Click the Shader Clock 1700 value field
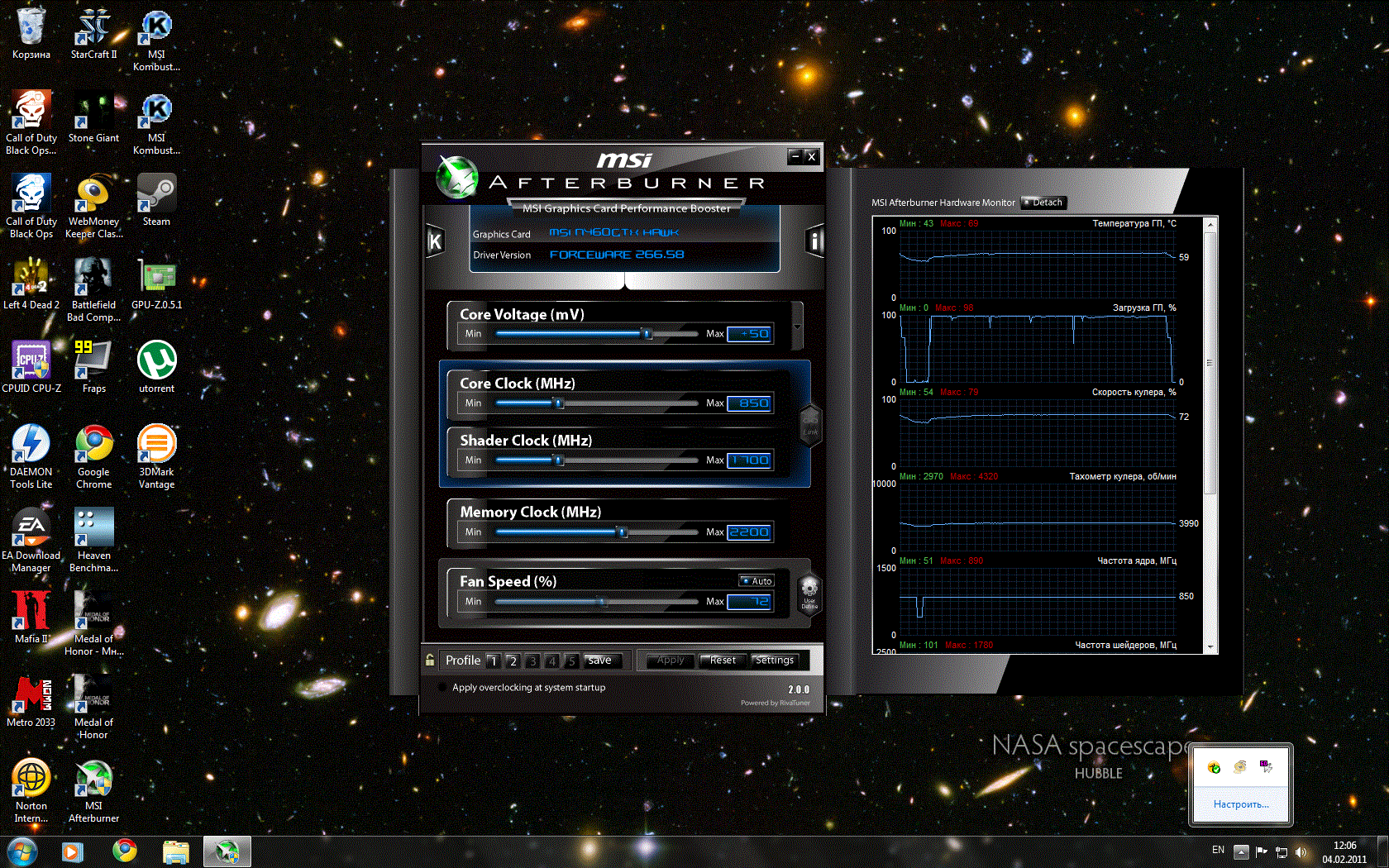 [750, 460]
